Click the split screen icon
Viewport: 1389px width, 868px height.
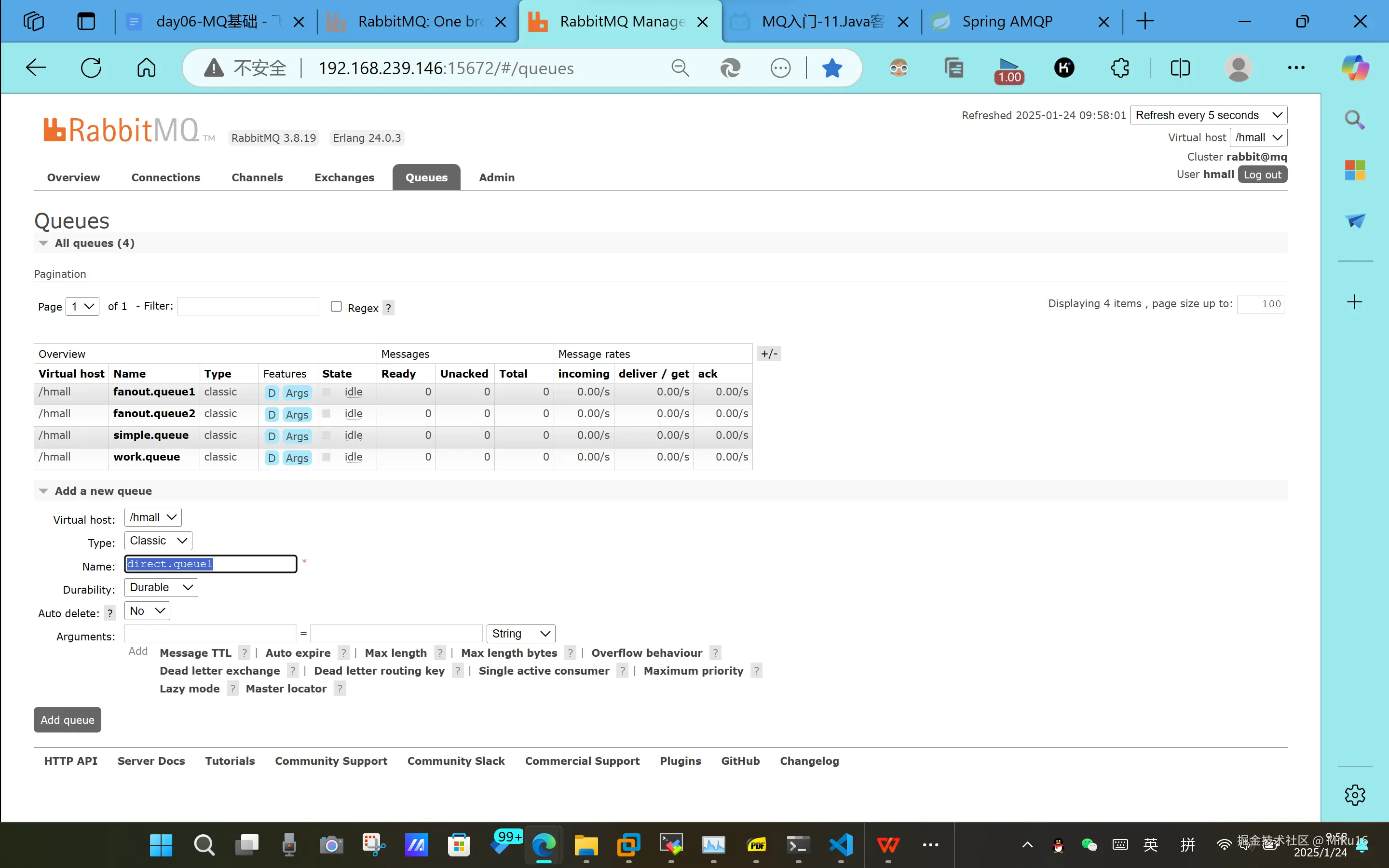pos(1180,68)
